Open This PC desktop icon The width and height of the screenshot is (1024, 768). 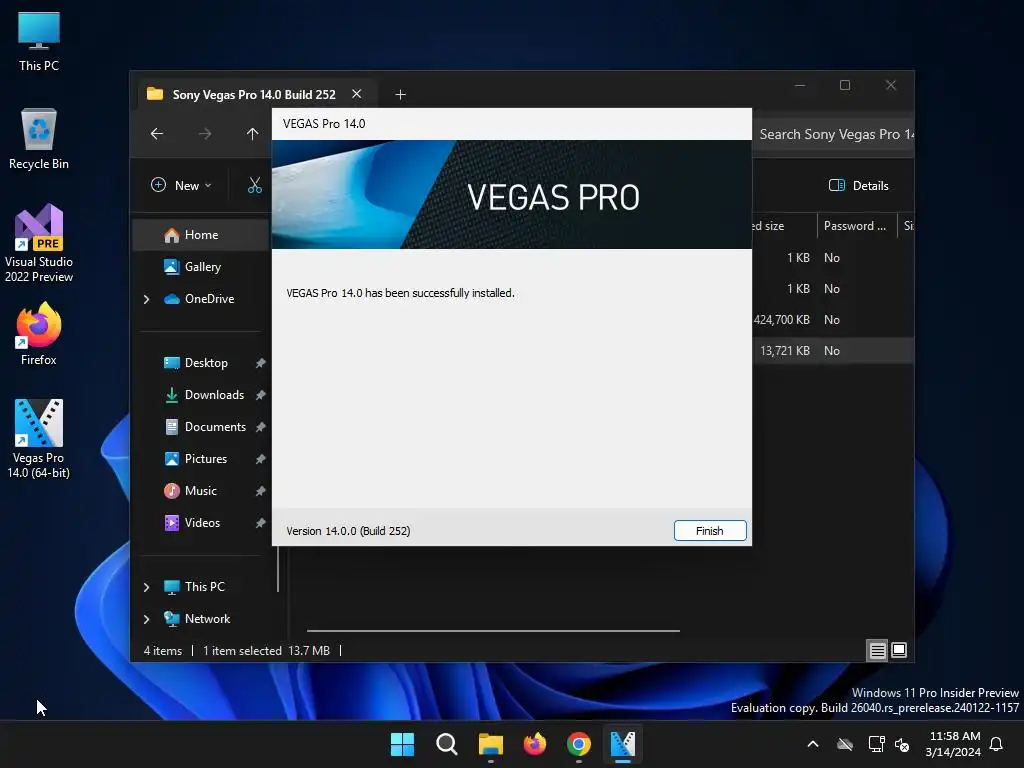click(39, 42)
